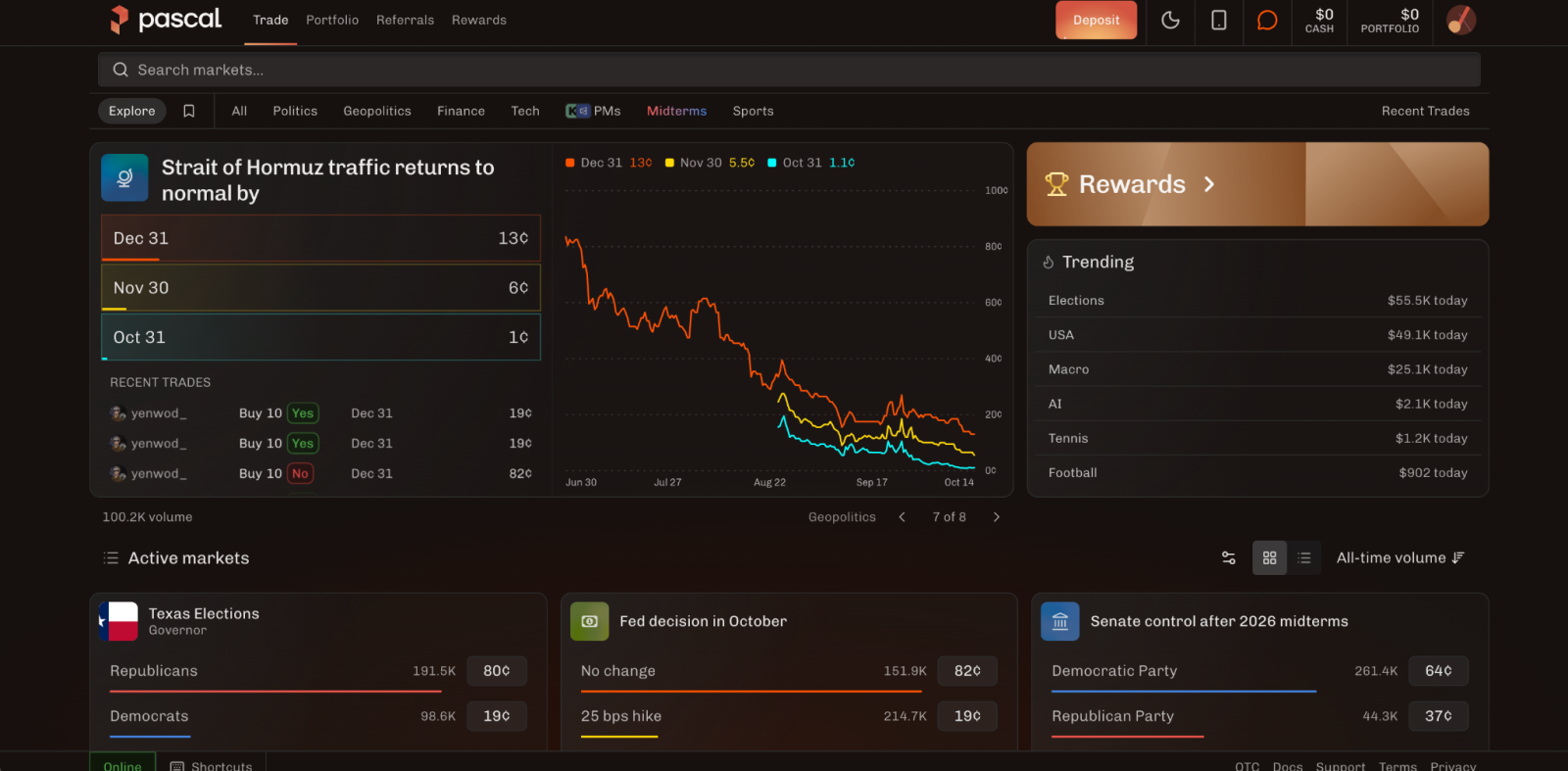Open the user profile avatar
Image resolution: width=1568 pixels, height=771 pixels.
click(1461, 21)
